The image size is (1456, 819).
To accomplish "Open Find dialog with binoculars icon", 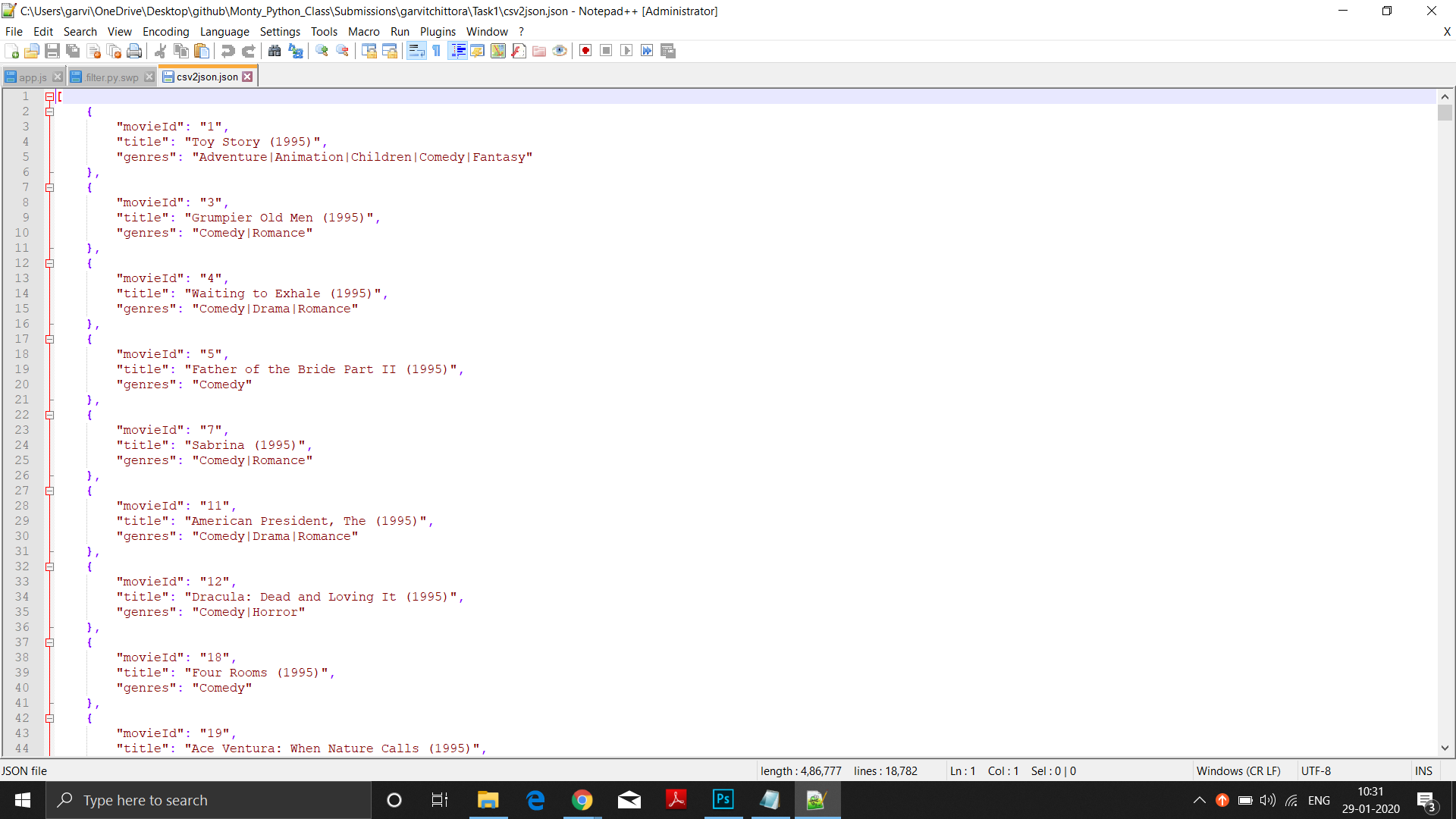I will [x=275, y=51].
